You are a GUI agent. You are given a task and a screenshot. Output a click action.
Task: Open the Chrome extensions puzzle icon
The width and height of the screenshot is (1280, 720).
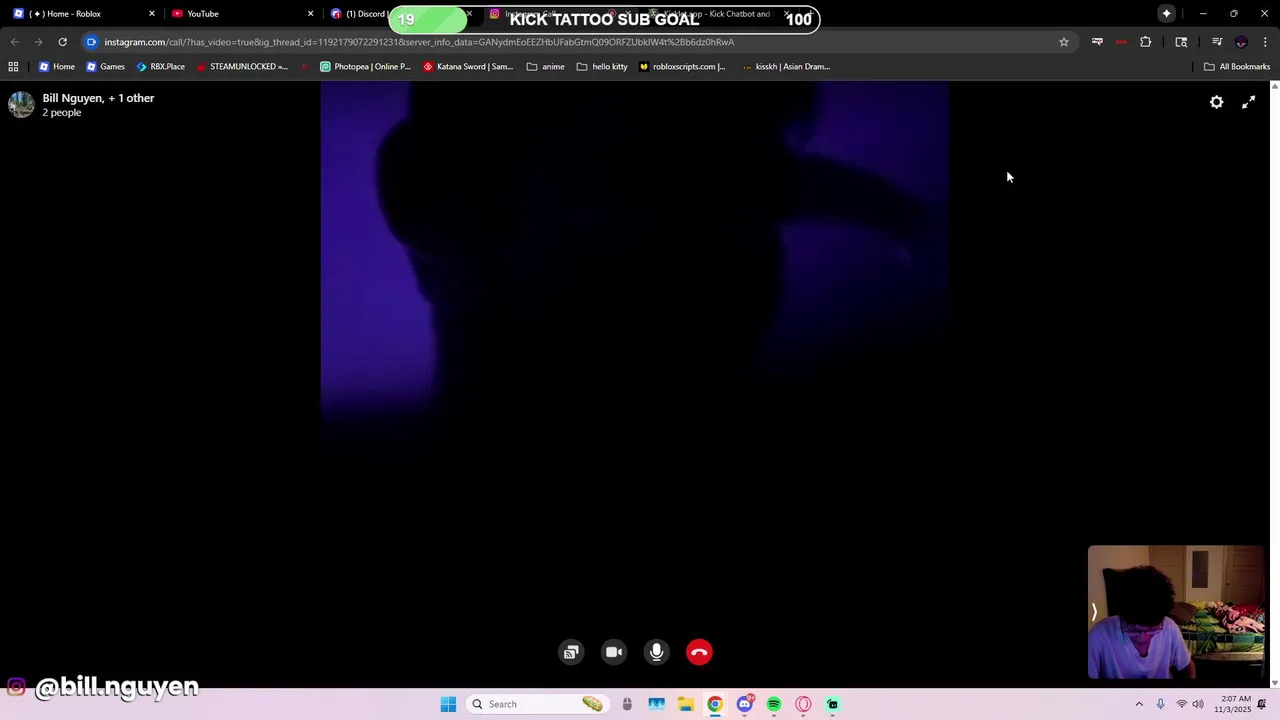pyautogui.click(x=1145, y=42)
